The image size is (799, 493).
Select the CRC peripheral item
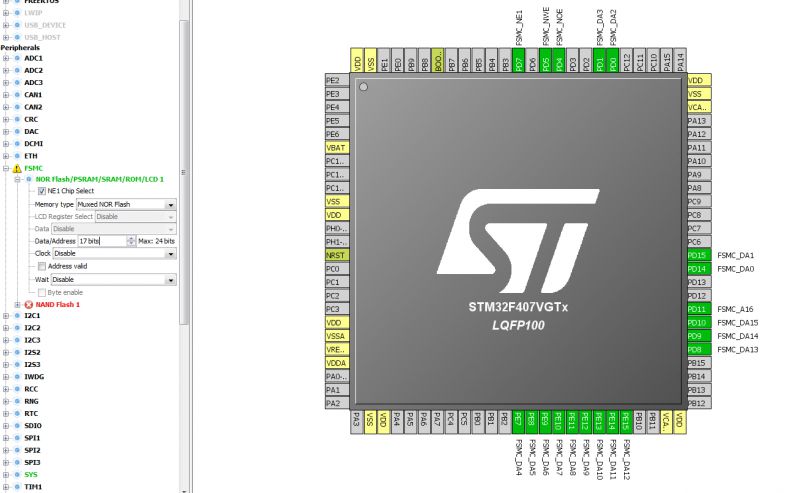tap(31, 119)
